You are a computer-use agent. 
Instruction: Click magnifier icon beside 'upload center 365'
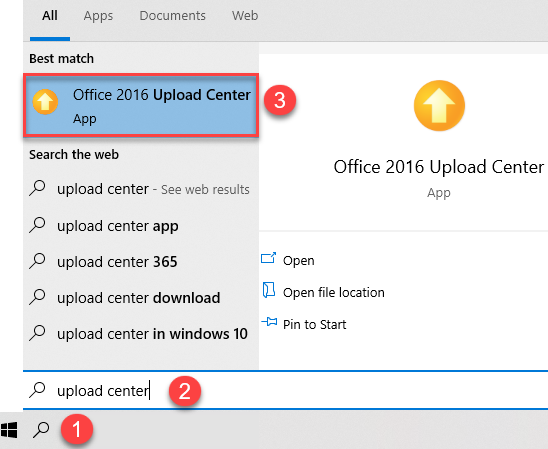[x=37, y=261]
